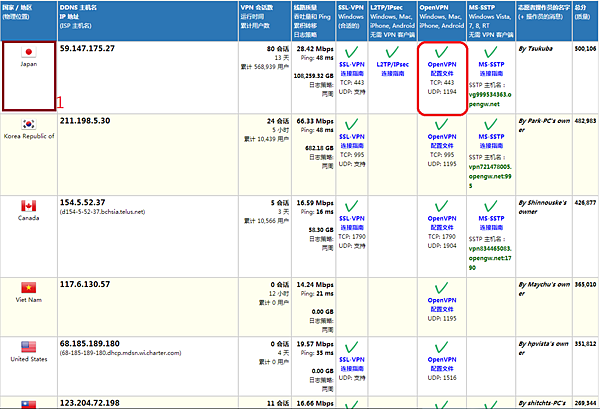Click the L2TP/IPsec column header
The width and height of the screenshot is (600, 409).
(386, 8)
